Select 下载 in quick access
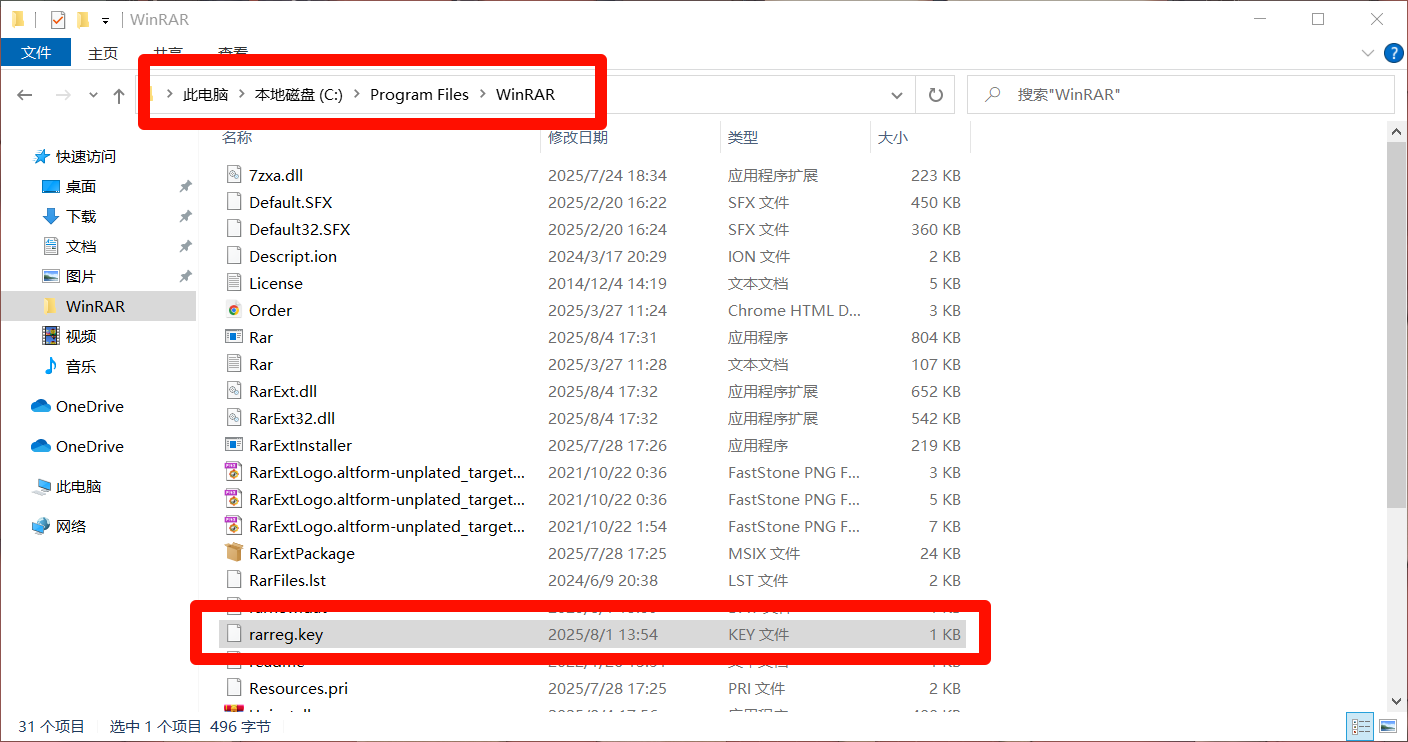The width and height of the screenshot is (1408, 742). 81,216
